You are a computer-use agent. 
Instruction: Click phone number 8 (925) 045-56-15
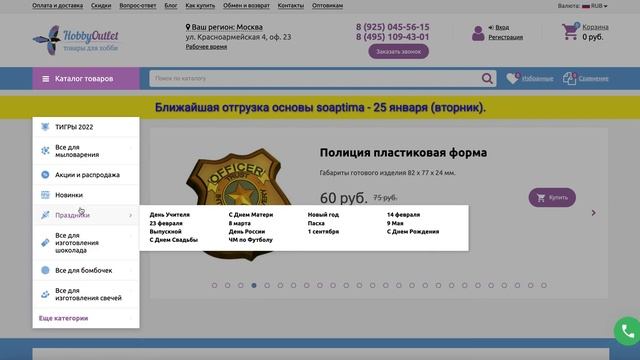pyautogui.click(x=392, y=27)
